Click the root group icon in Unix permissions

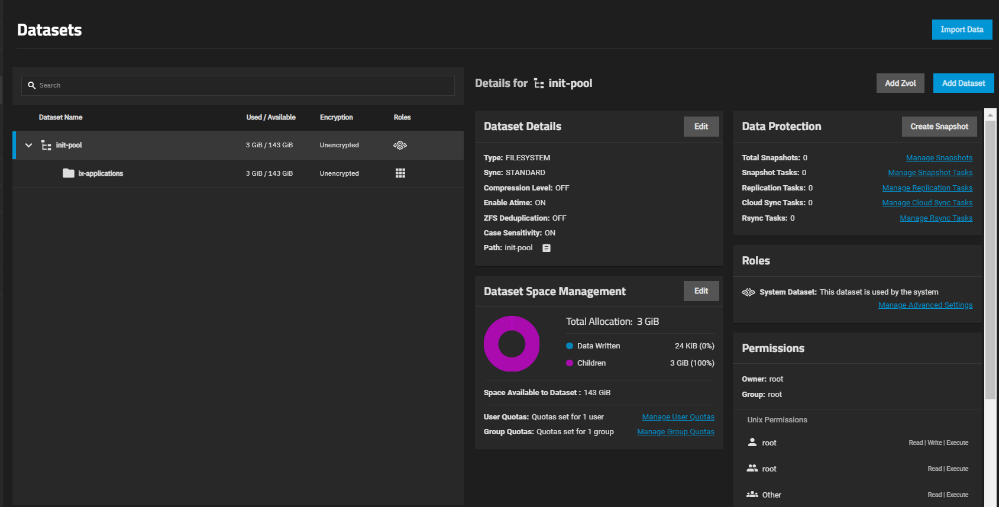752,468
